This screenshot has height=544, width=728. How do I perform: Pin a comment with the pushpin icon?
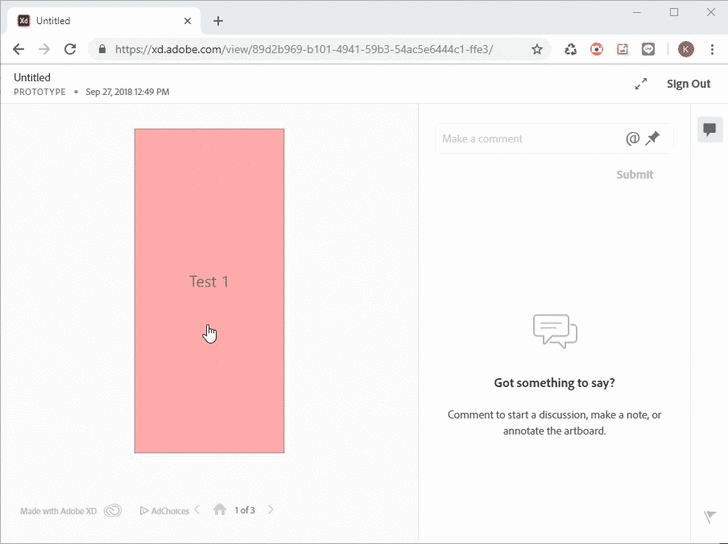pos(652,138)
